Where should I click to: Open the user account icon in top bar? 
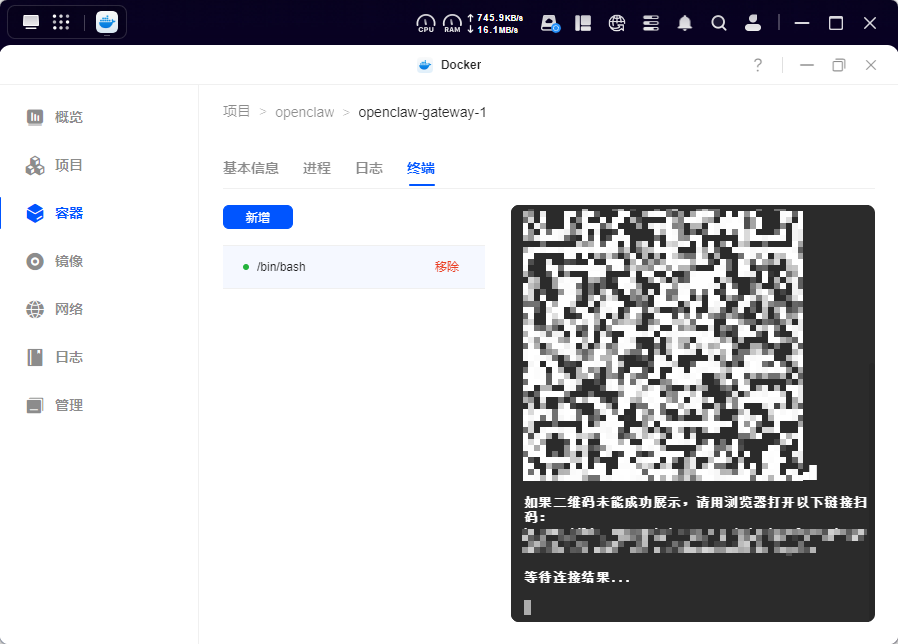pos(753,22)
